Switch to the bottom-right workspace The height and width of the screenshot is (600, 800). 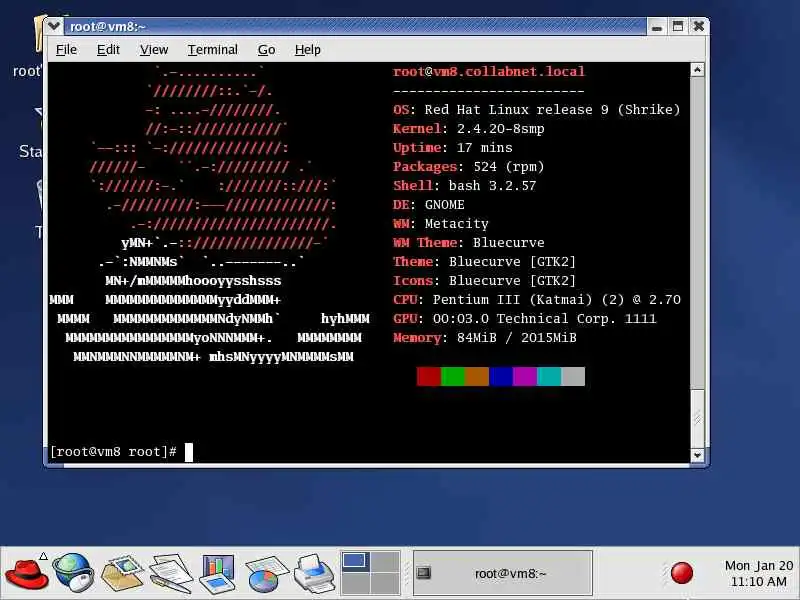385,583
